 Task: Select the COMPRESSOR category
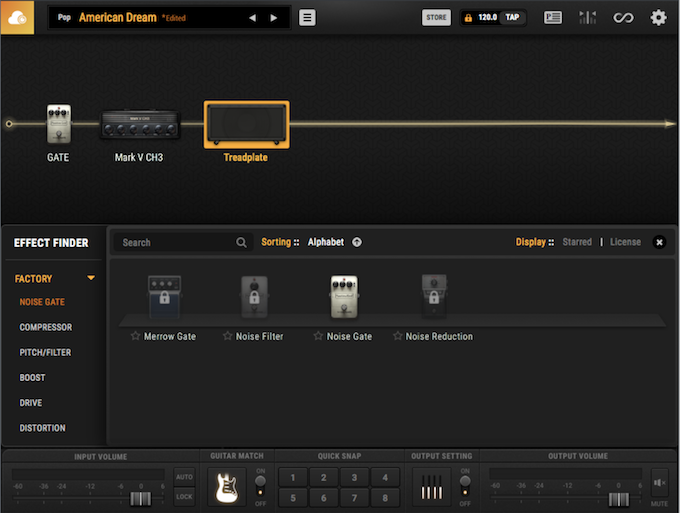click(x=46, y=327)
